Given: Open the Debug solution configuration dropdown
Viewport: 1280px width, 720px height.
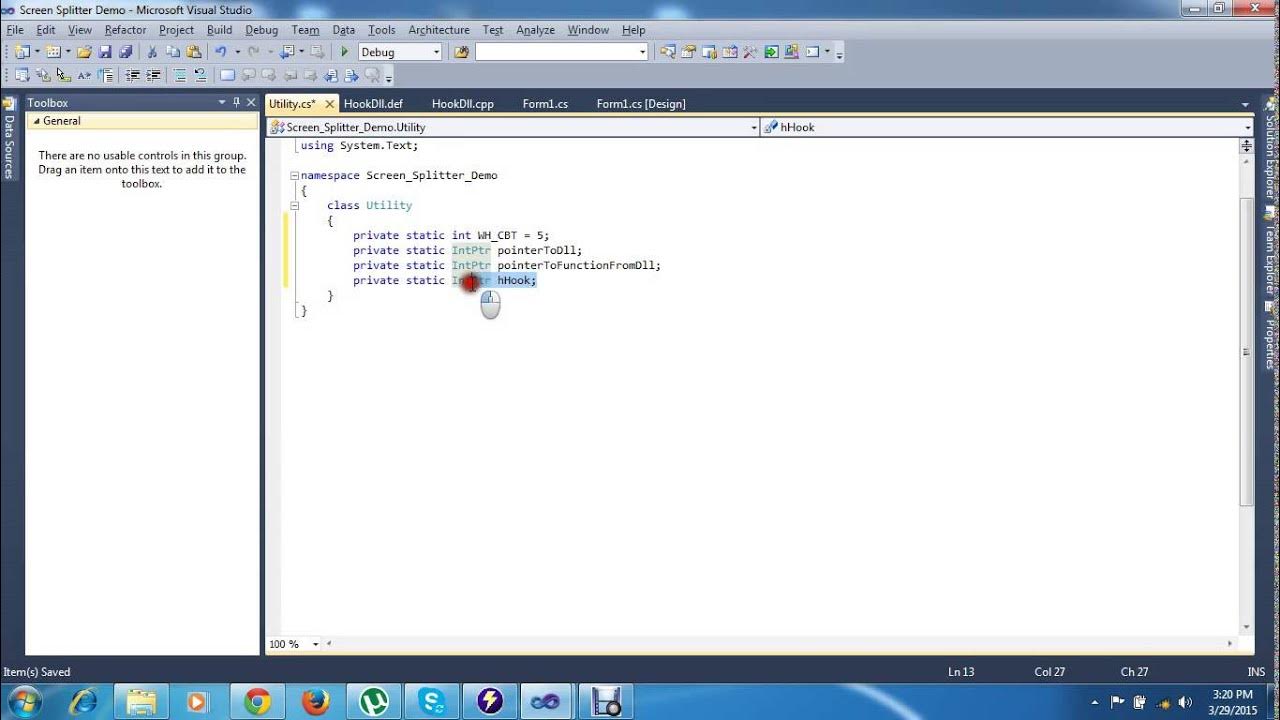Looking at the screenshot, I should (x=436, y=52).
